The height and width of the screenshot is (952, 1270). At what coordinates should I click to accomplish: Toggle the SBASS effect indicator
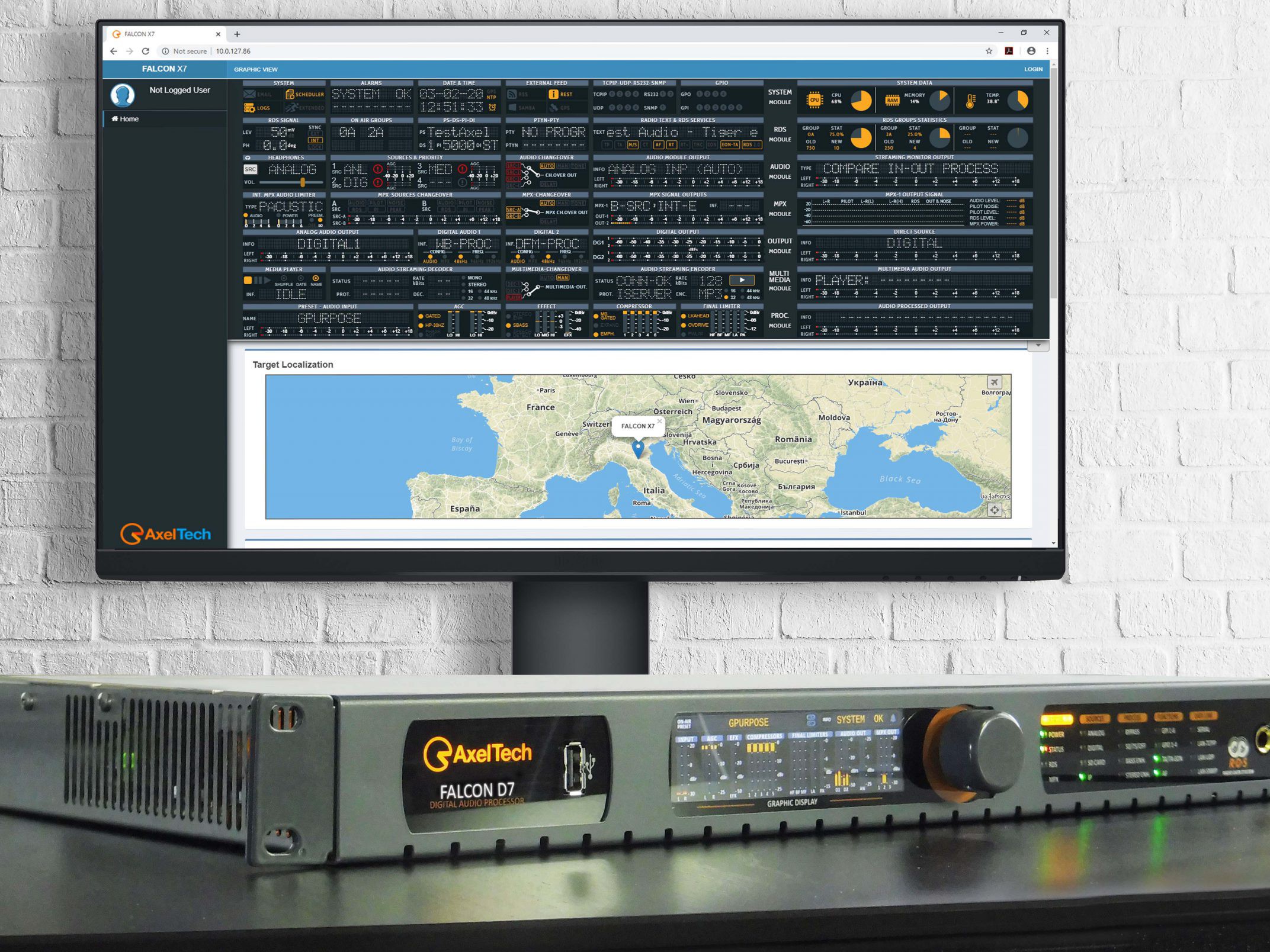(x=509, y=325)
